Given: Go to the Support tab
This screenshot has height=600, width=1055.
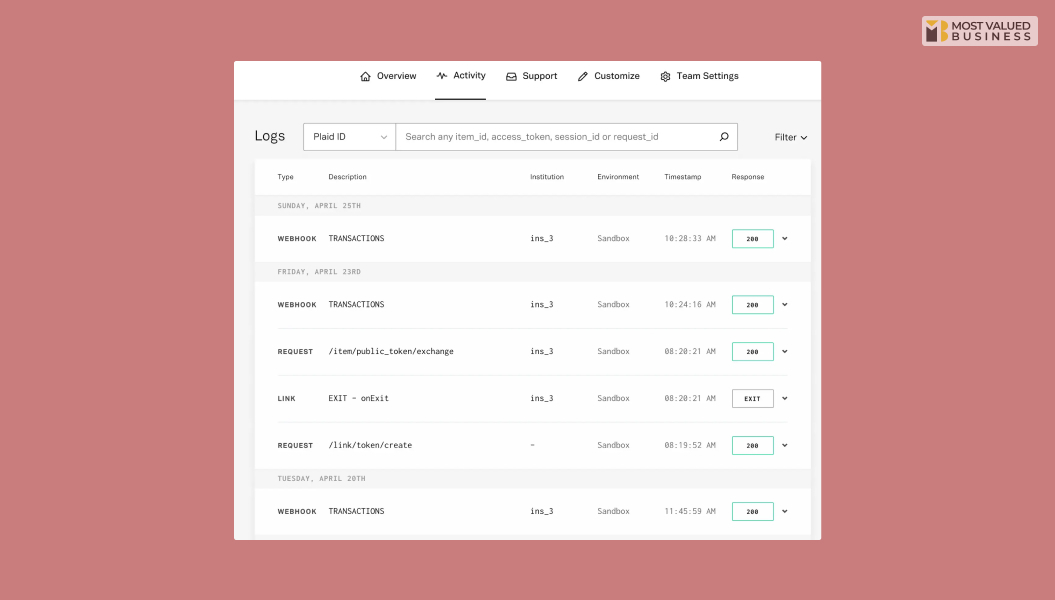Looking at the screenshot, I should (x=532, y=76).
